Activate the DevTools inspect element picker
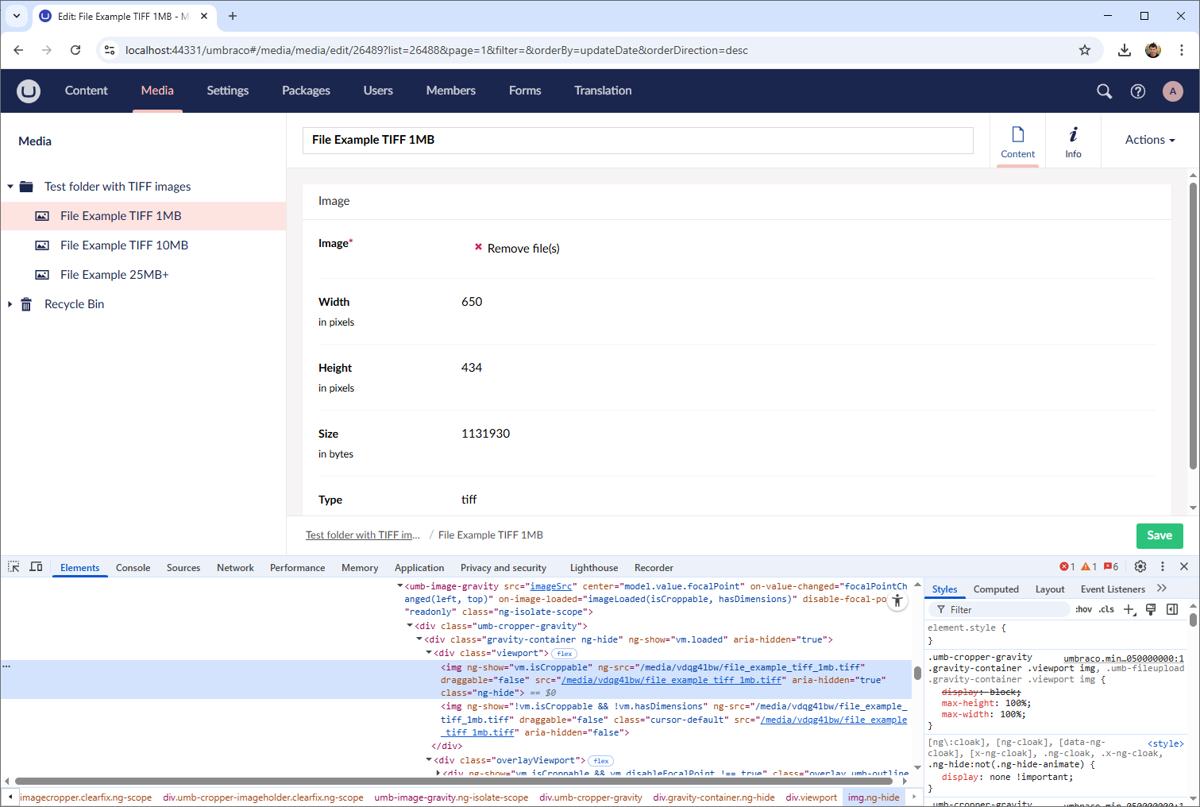1200x807 pixels. (x=14, y=567)
